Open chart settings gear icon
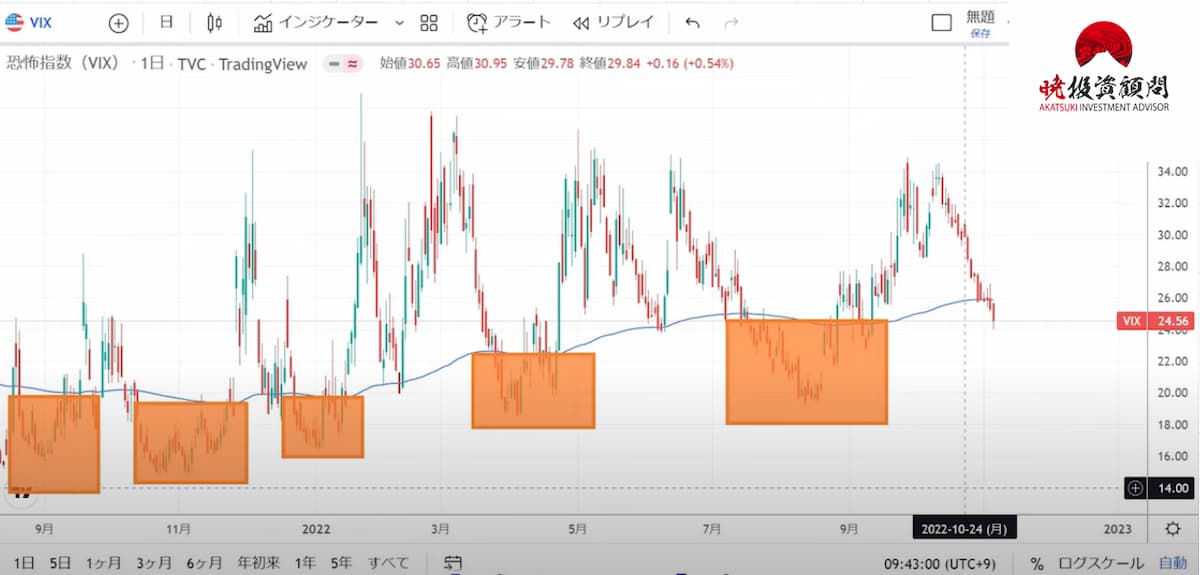The width and height of the screenshot is (1200, 575). tap(1172, 529)
